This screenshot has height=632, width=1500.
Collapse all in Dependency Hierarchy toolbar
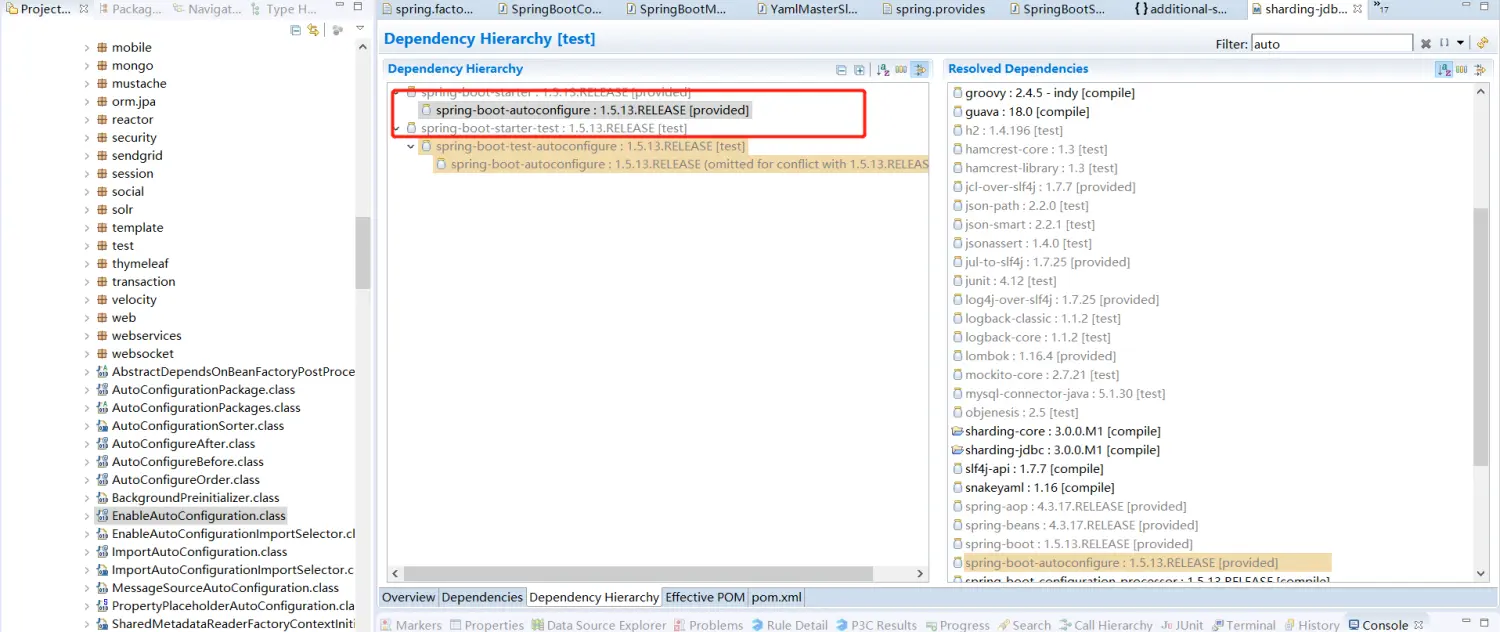(x=841, y=70)
